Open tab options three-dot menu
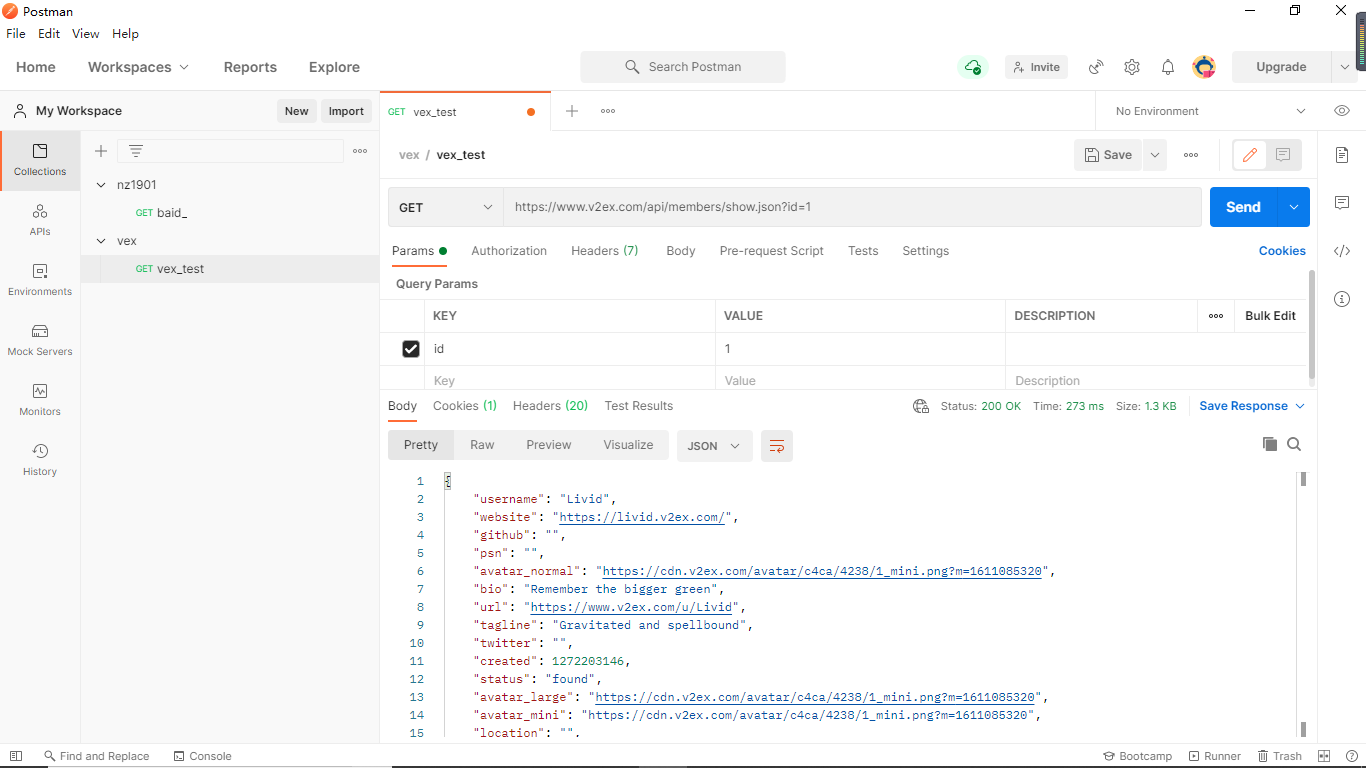The height and width of the screenshot is (768, 1366). click(608, 111)
